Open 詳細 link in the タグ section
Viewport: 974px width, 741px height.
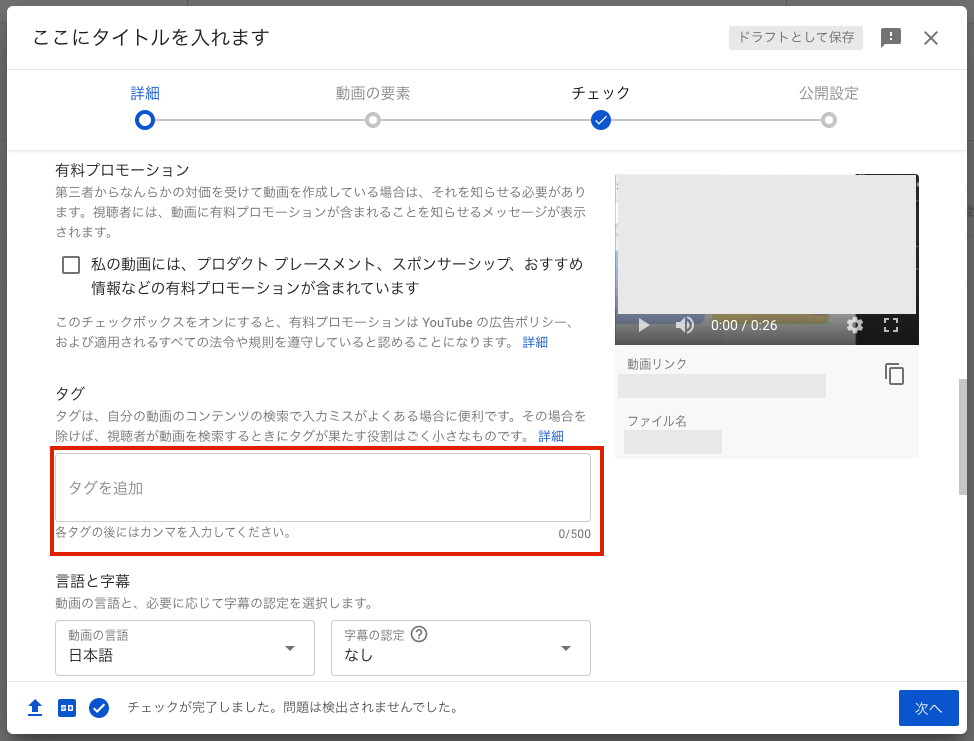551,436
